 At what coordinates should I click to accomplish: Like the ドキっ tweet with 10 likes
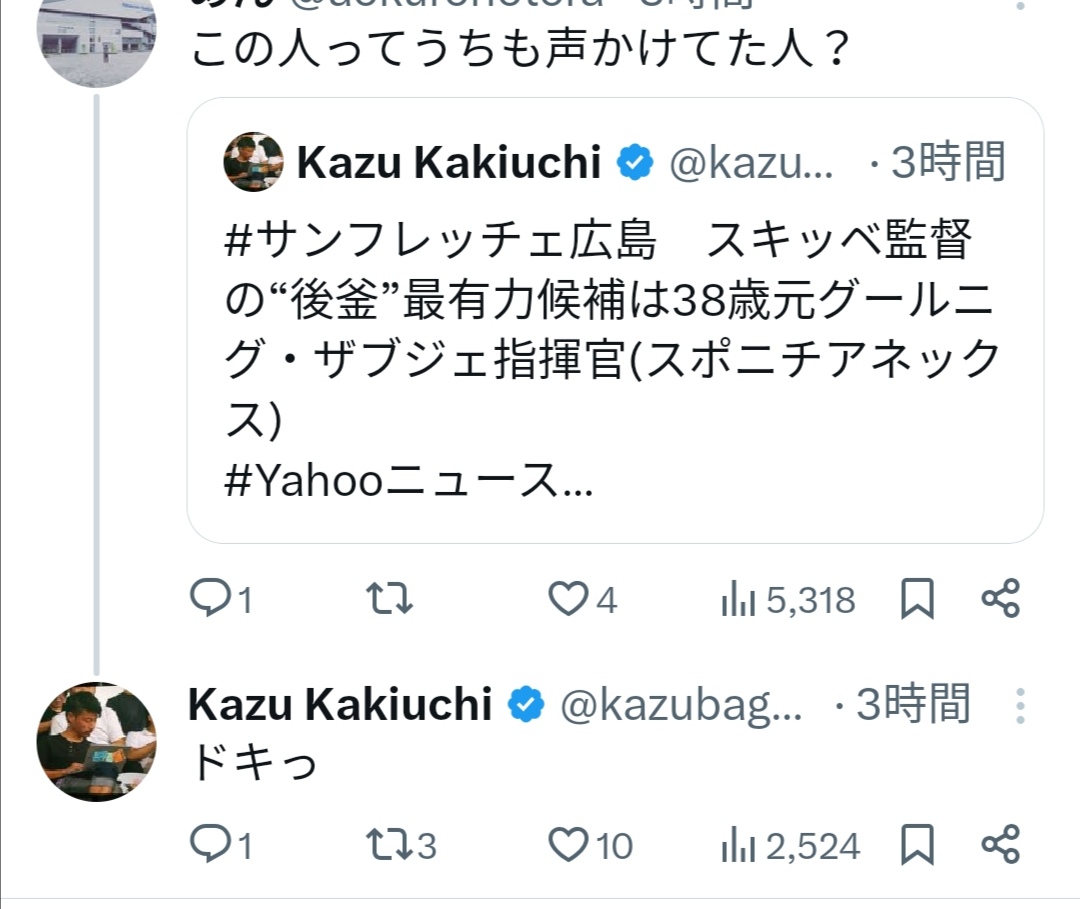[x=569, y=846]
